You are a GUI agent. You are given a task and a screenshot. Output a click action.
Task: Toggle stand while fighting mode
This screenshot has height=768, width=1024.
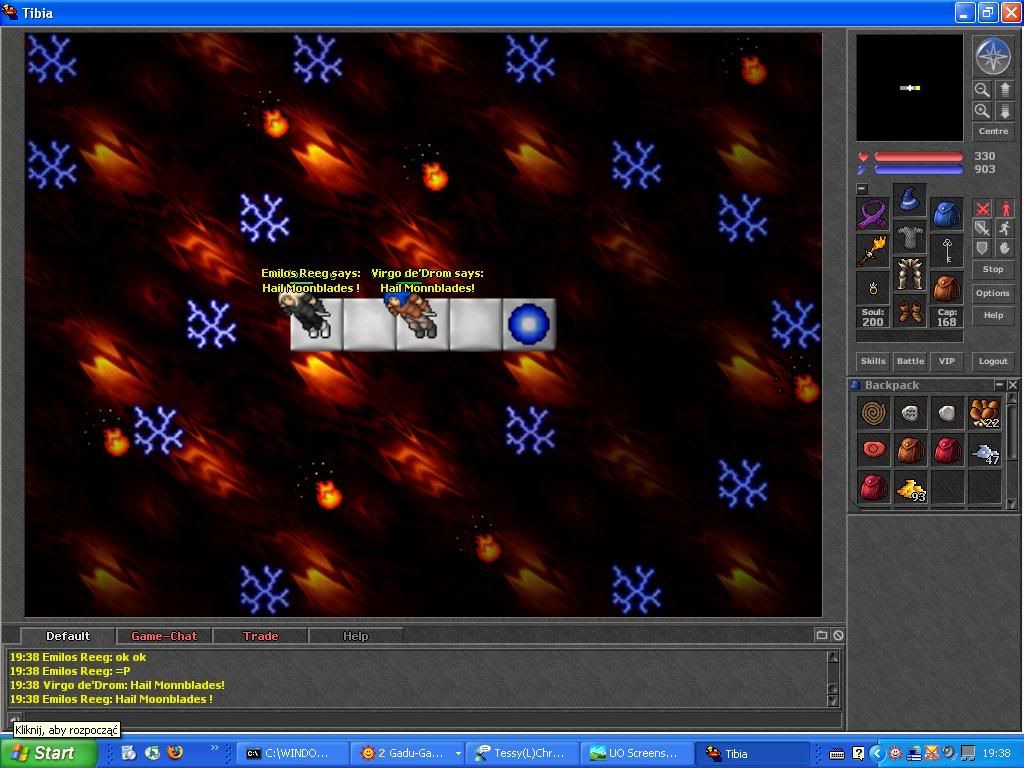[x=1004, y=209]
